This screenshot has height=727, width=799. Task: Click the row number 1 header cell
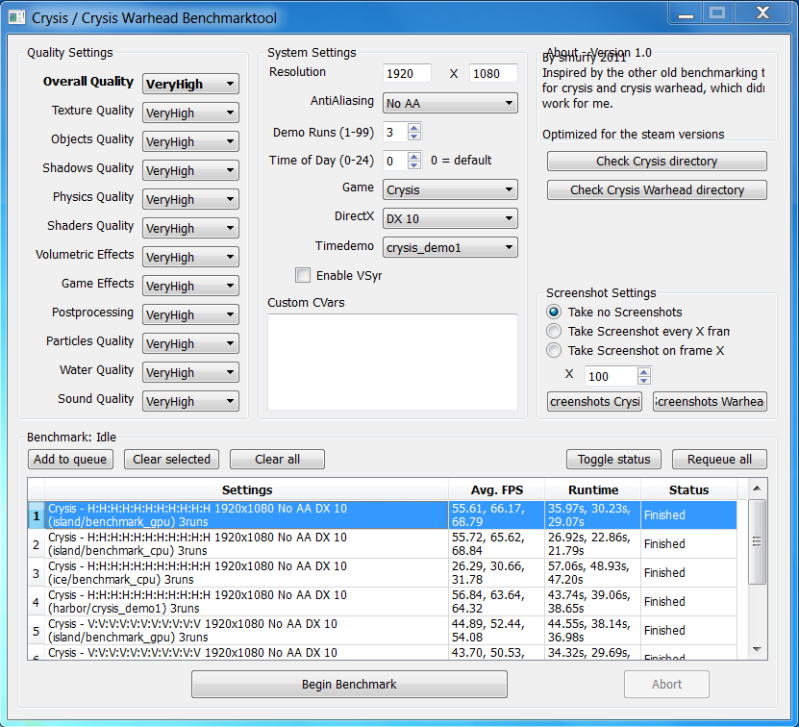click(36, 515)
